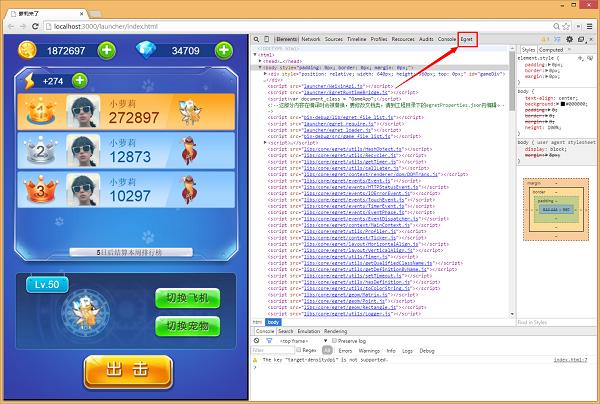Viewport: 600px width, 404px height.
Task: Filter console by Logs
Action: click(x=408, y=350)
